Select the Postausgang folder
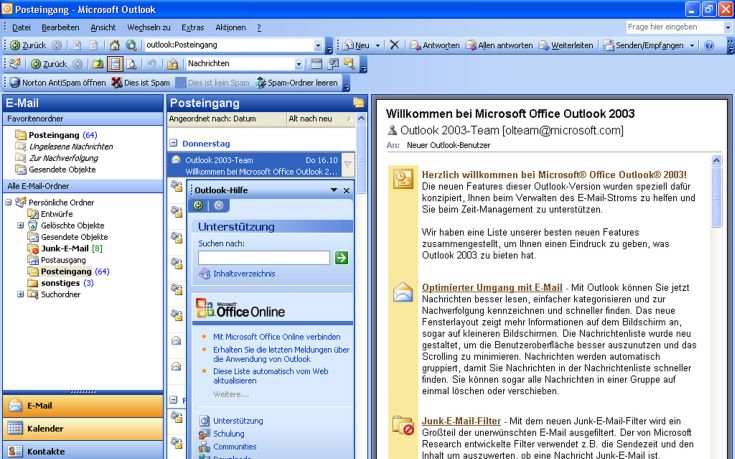The image size is (735, 459). [x=57, y=260]
